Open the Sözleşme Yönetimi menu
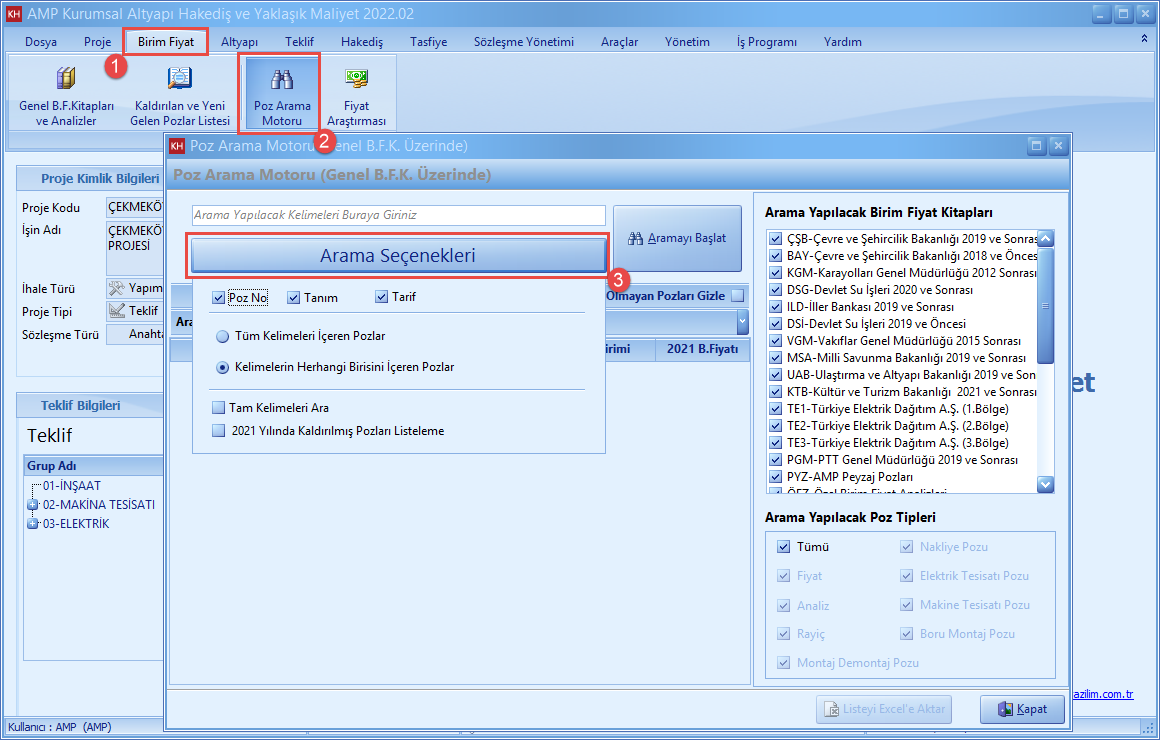 point(524,41)
